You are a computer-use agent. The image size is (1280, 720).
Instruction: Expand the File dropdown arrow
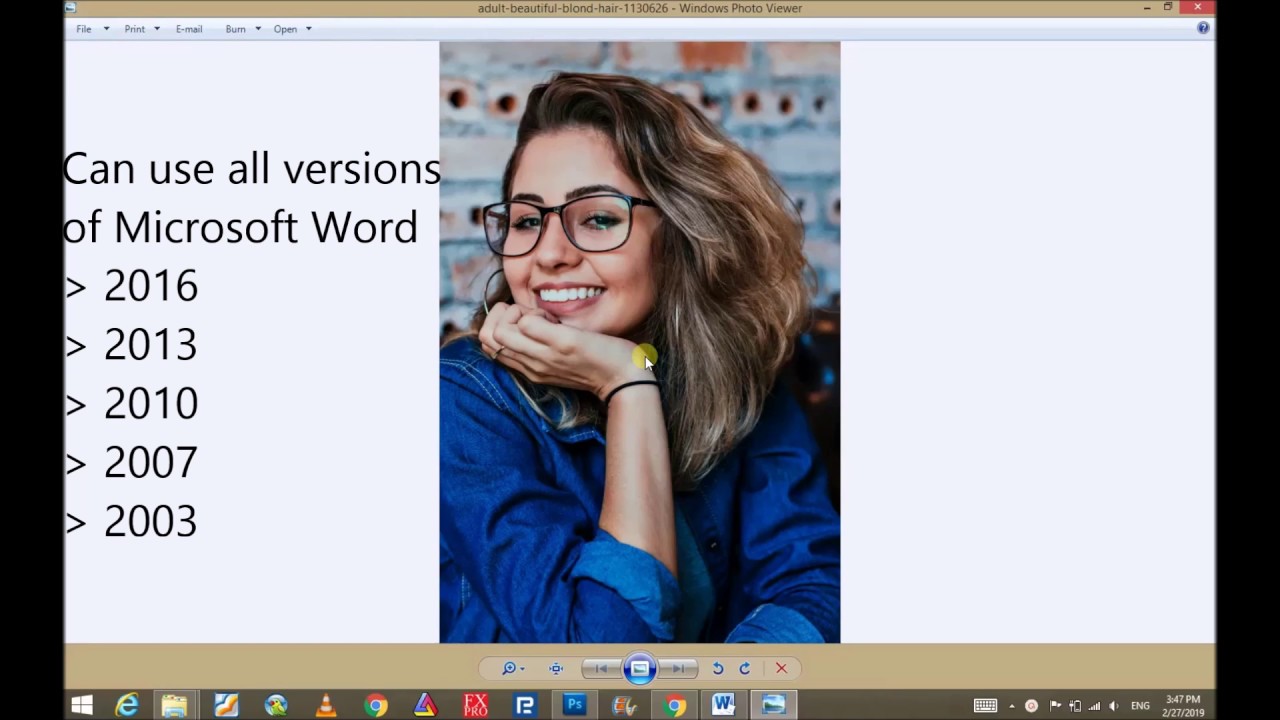click(x=106, y=29)
